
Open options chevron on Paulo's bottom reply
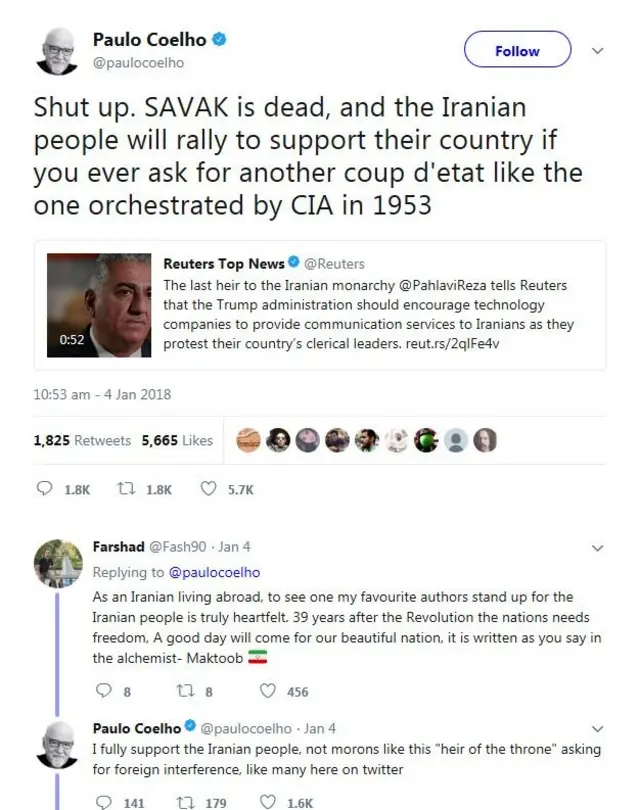598,729
